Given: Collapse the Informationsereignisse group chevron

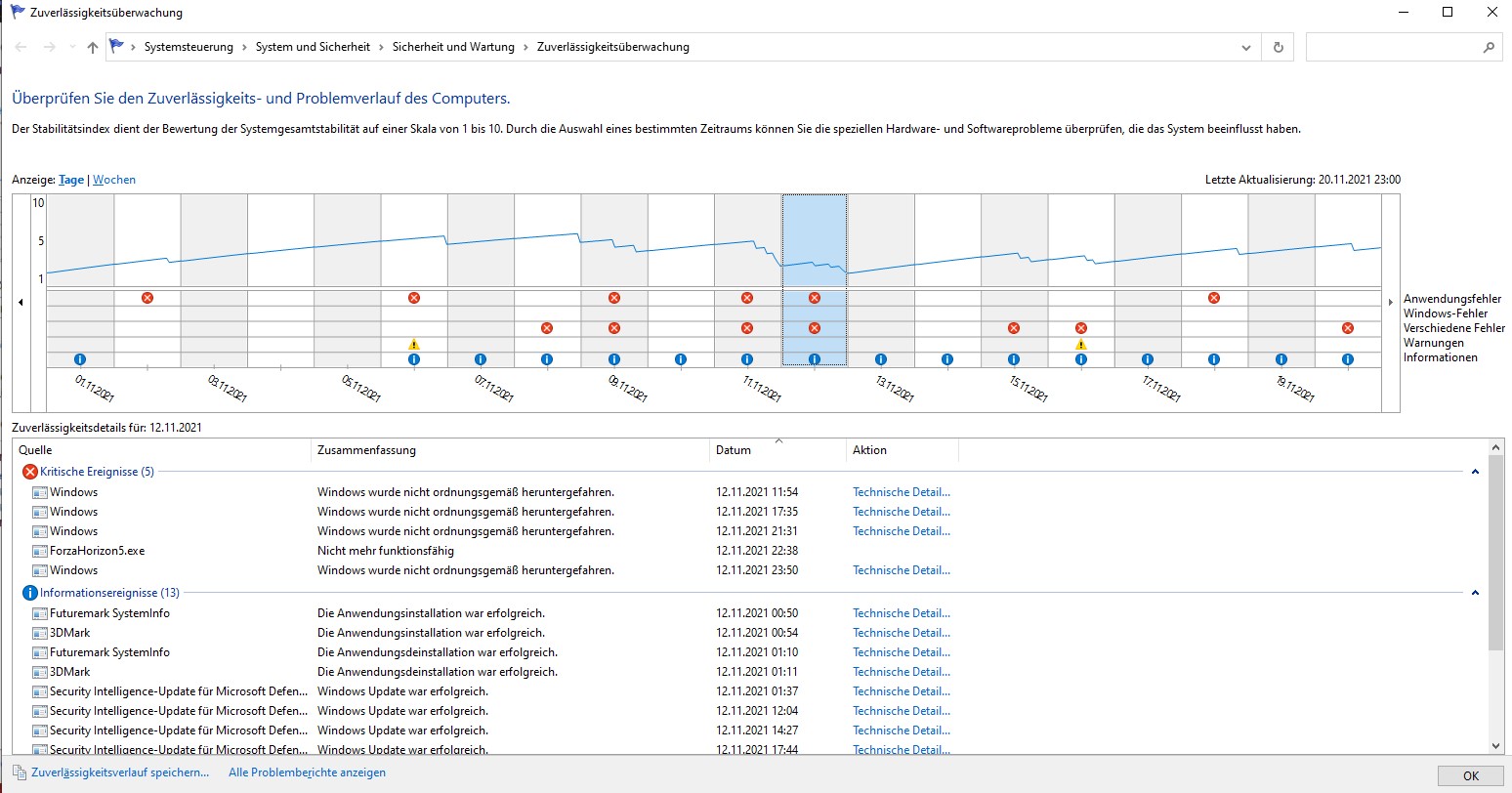Looking at the screenshot, I should (x=1475, y=593).
